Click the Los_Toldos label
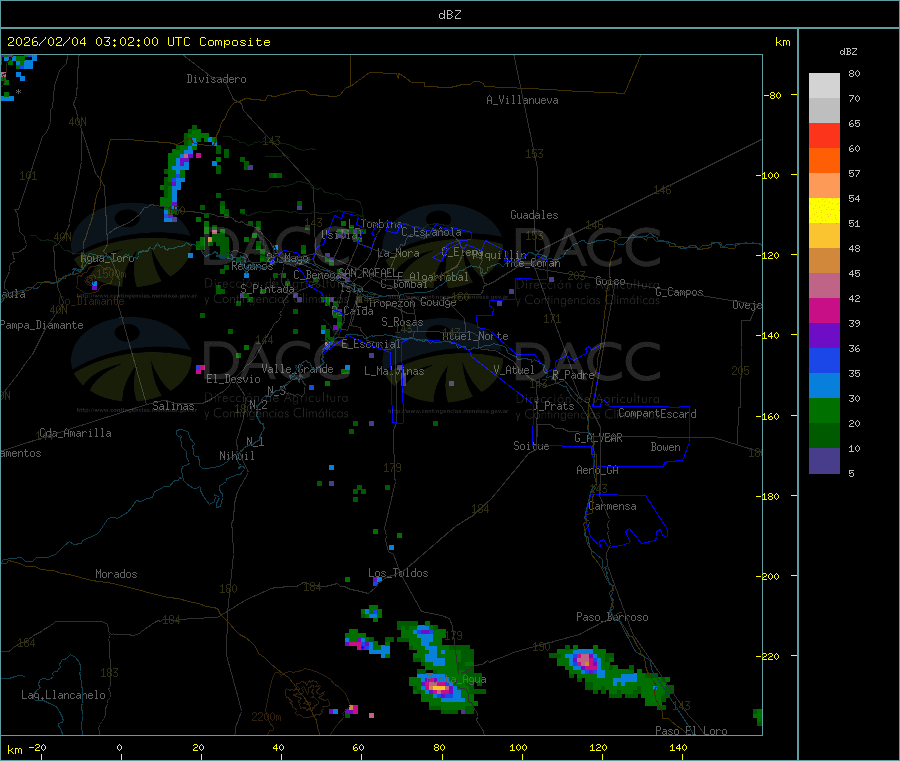 click(398, 573)
